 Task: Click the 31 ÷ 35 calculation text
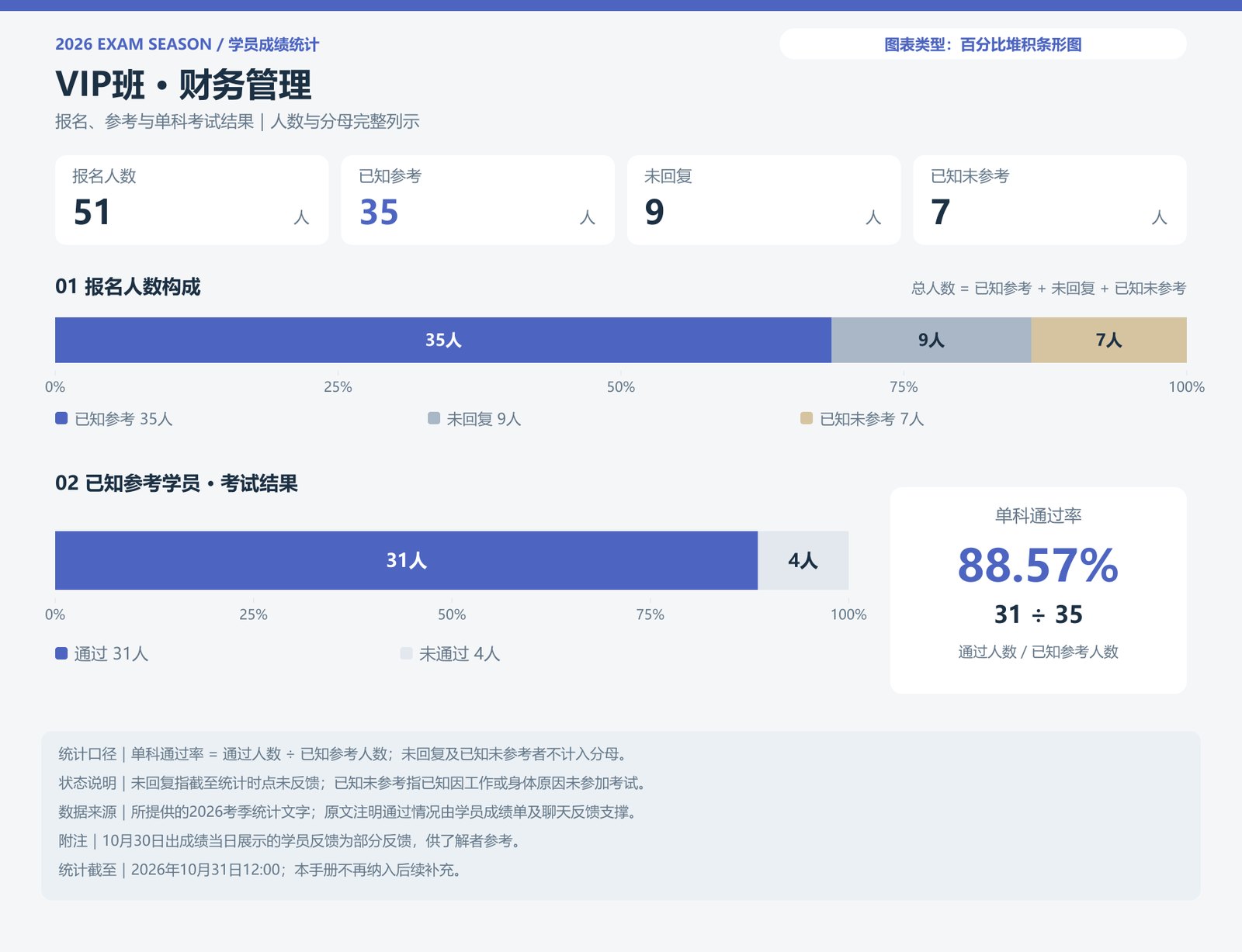click(1038, 614)
